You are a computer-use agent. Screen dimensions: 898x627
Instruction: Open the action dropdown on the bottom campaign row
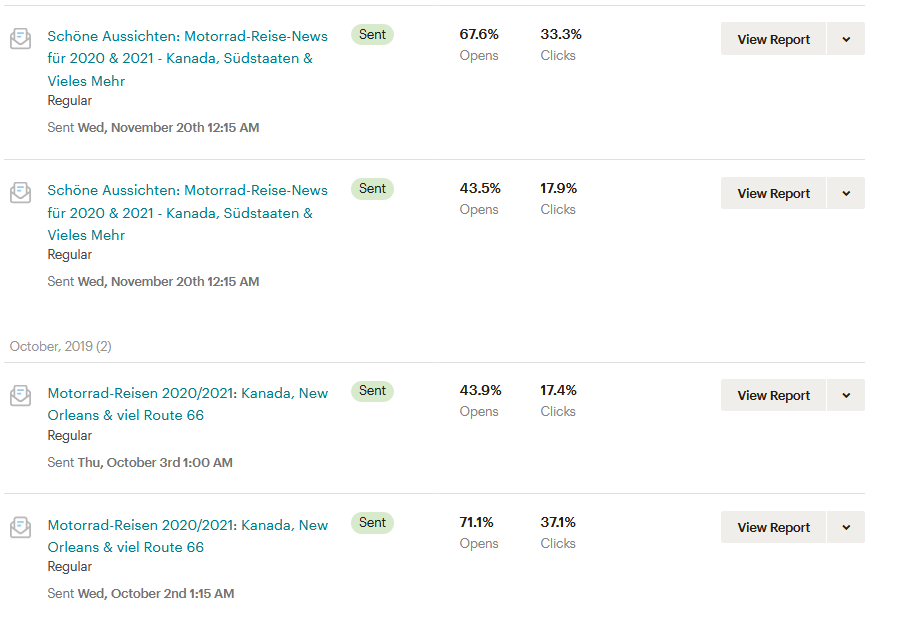click(x=845, y=527)
